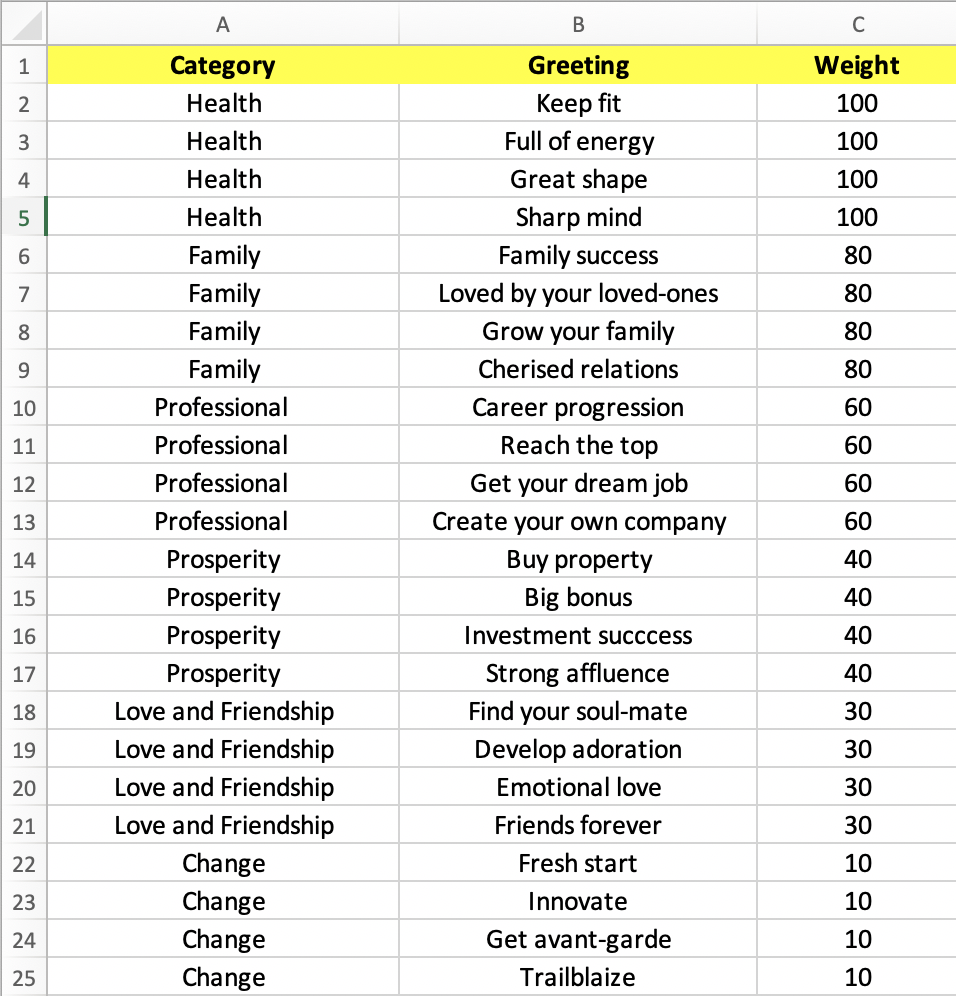The height and width of the screenshot is (996, 956).
Task: Click the 'Find your soul-mate' cell
Action: [x=578, y=711]
